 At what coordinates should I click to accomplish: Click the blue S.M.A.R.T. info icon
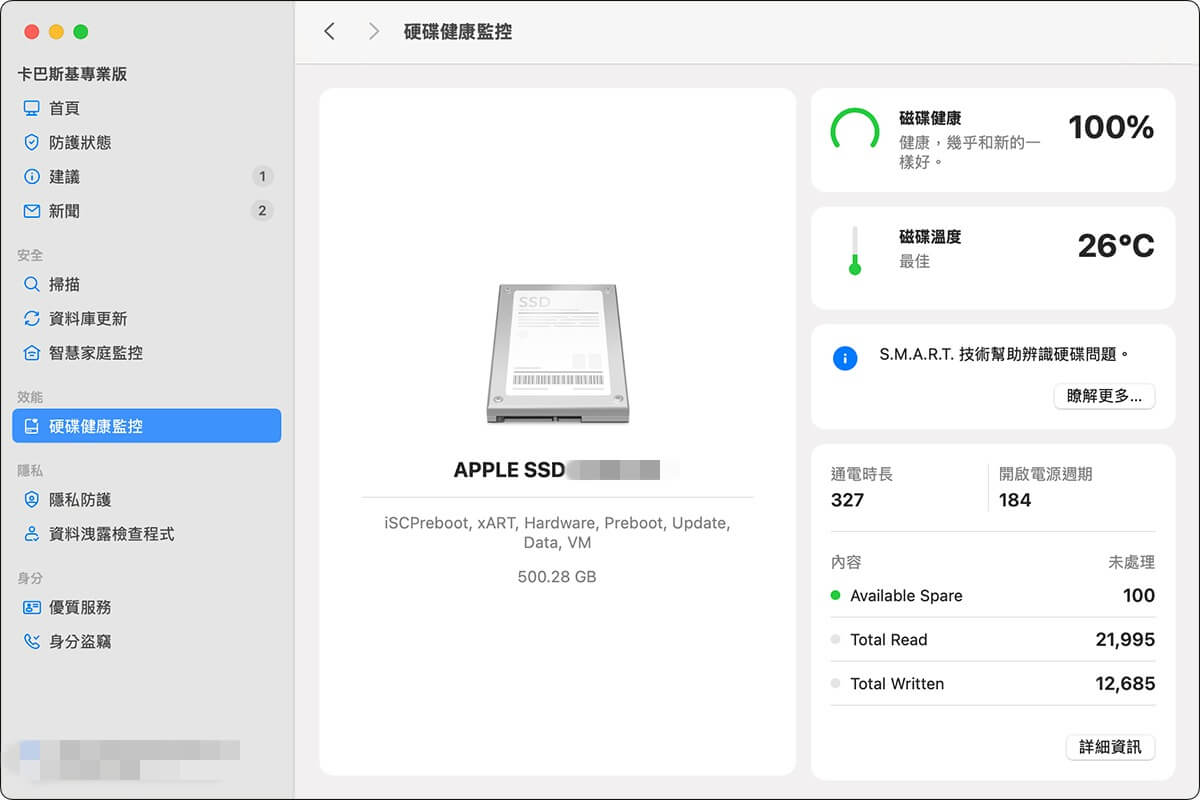845,358
